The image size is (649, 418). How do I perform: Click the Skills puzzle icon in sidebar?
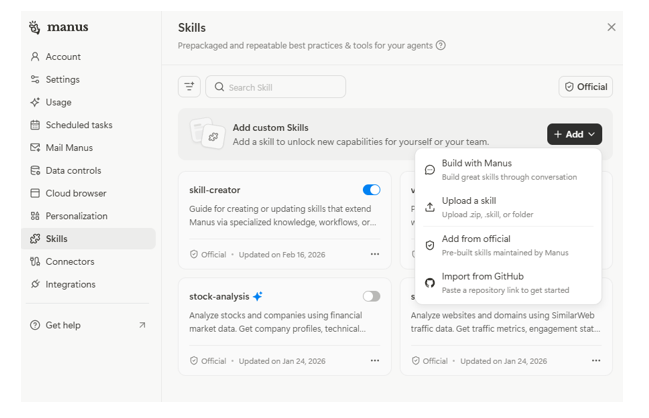point(35,239)
